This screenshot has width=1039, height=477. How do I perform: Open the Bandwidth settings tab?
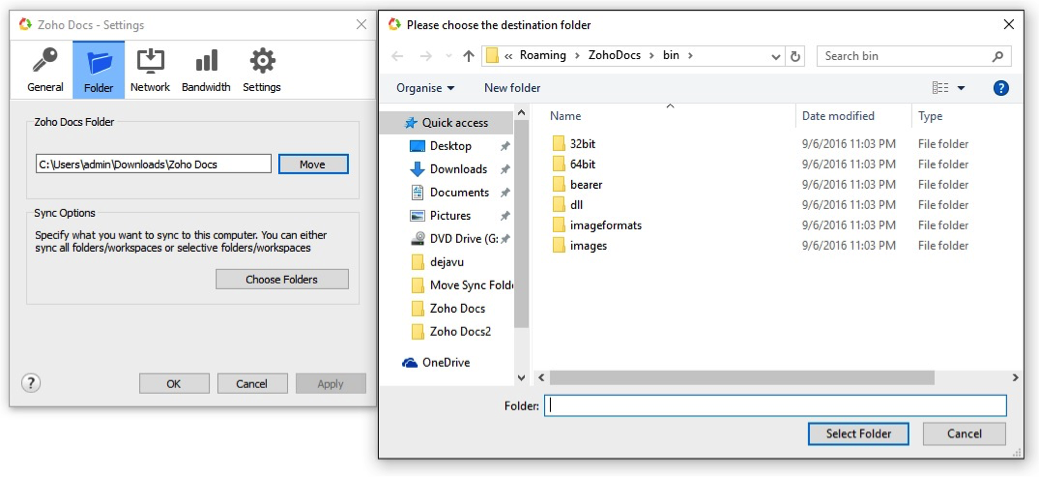(206, 69)
